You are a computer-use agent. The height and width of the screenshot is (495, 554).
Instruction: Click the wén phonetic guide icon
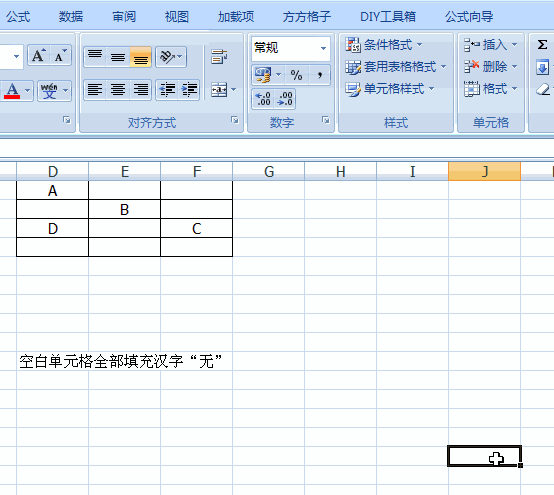(x=49, y=91)
